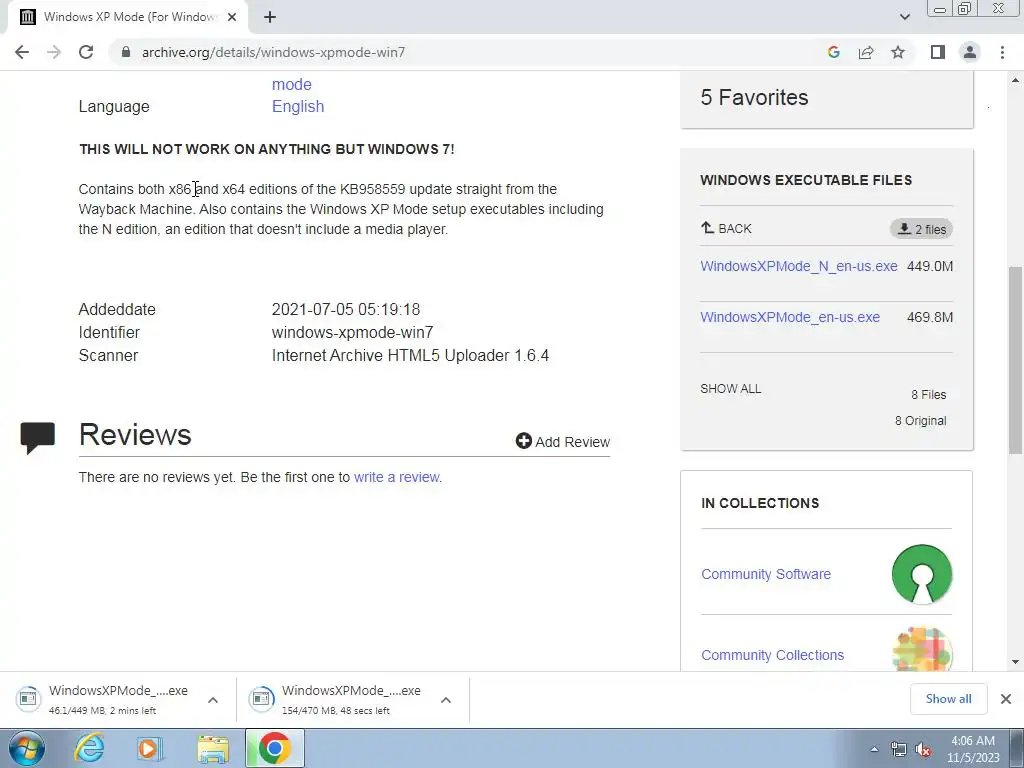Follow the 'write a review' link
Screen dimensions: 1024x768
coord(396,477)
